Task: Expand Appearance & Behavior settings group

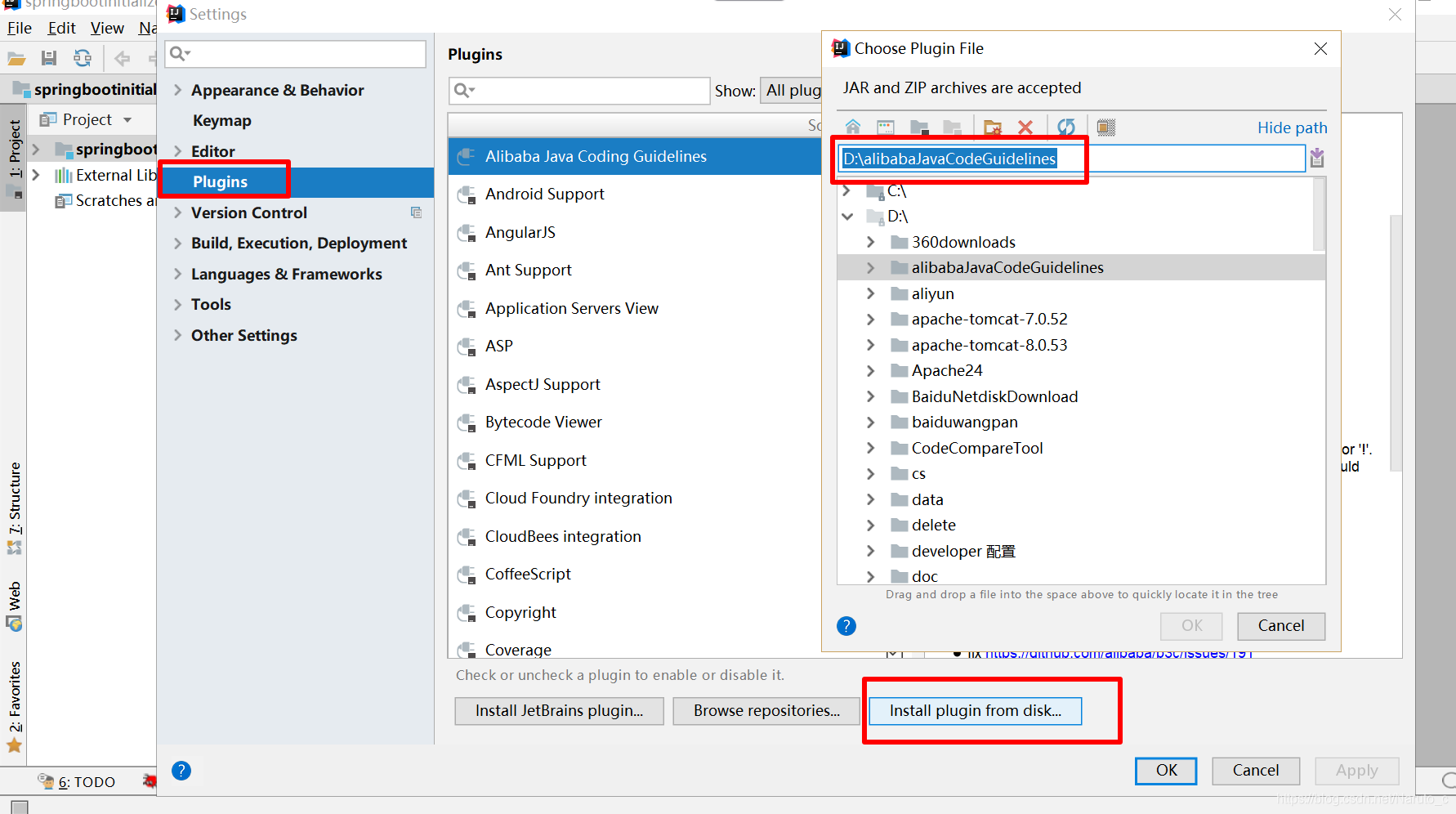Action: (177, 90)
